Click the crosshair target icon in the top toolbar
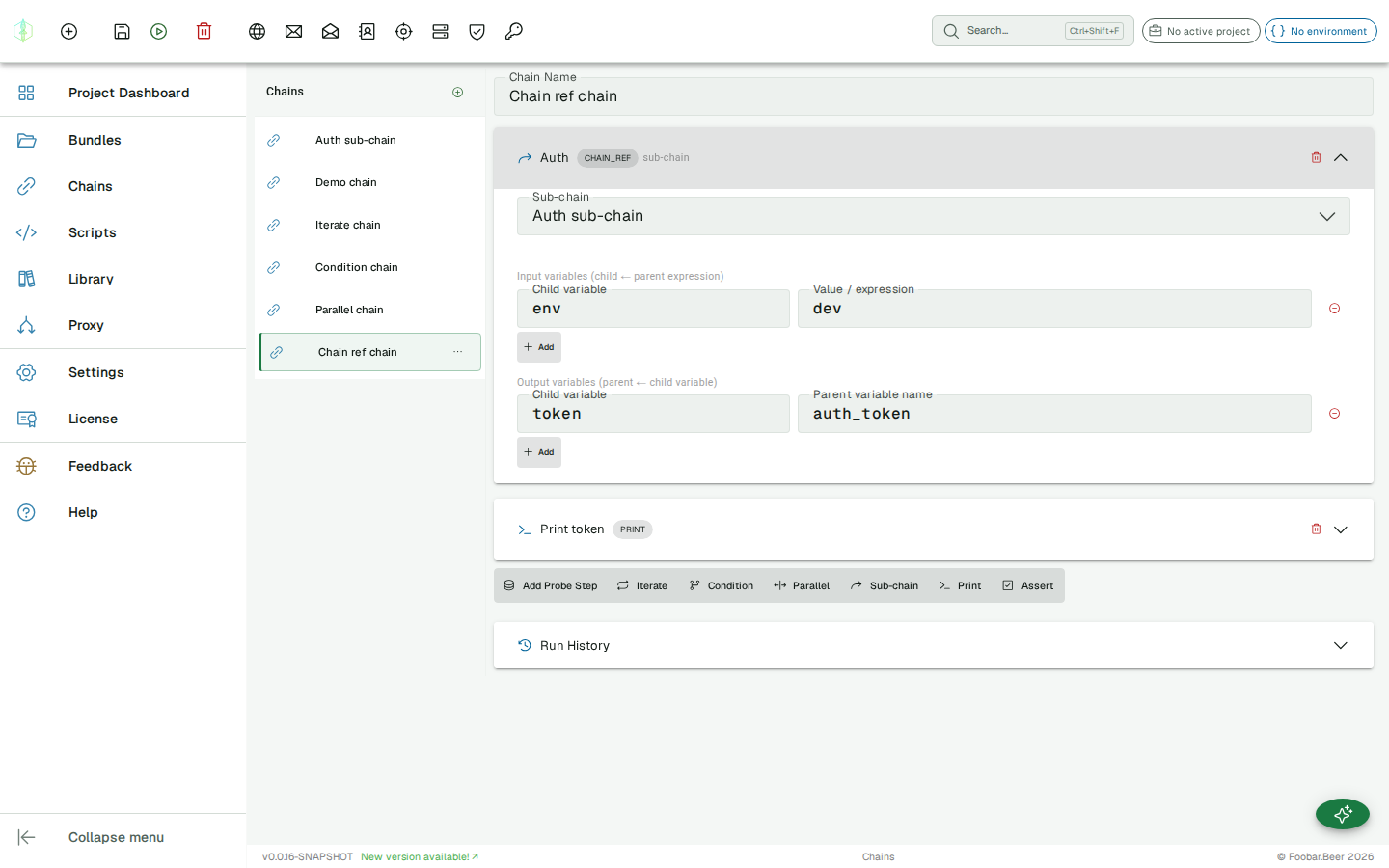Screen dimensions: 1389x868 tap(403, 31)
